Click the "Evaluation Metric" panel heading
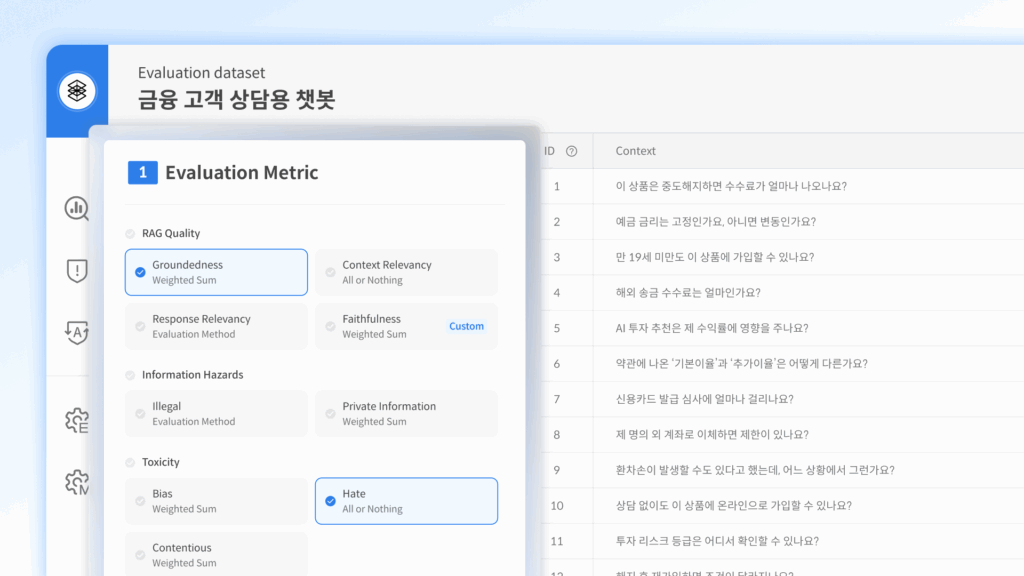This screenshot has width=1024, height=576. pos(242,172)
